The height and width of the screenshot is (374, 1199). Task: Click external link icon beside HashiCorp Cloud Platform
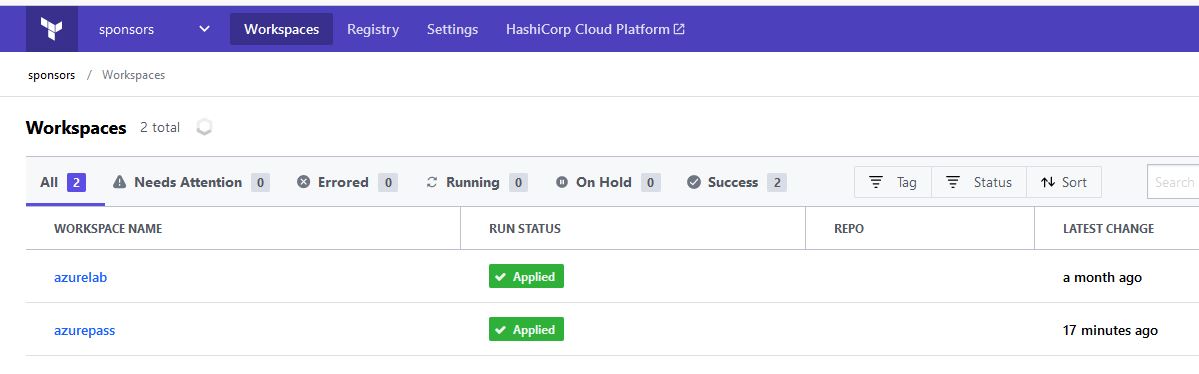click(x=679, y=29)
